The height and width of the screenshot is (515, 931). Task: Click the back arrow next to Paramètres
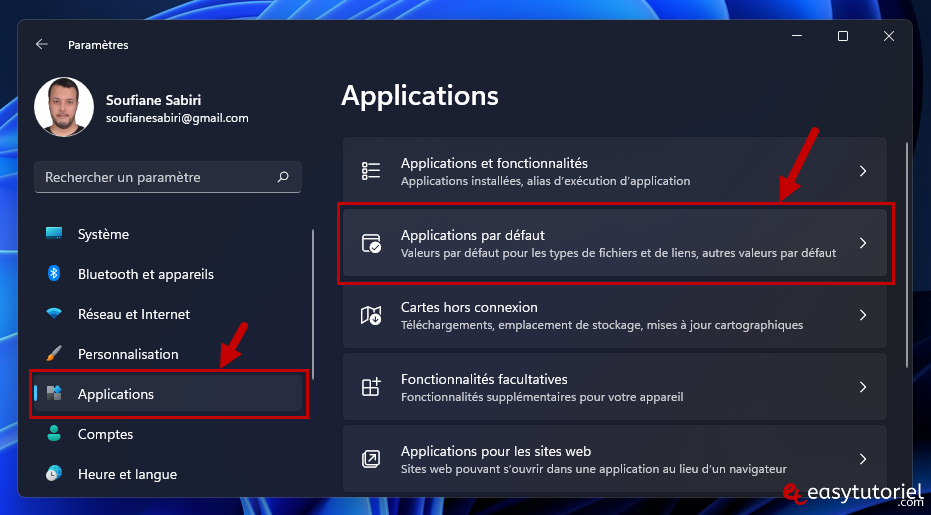click(42, 45)
